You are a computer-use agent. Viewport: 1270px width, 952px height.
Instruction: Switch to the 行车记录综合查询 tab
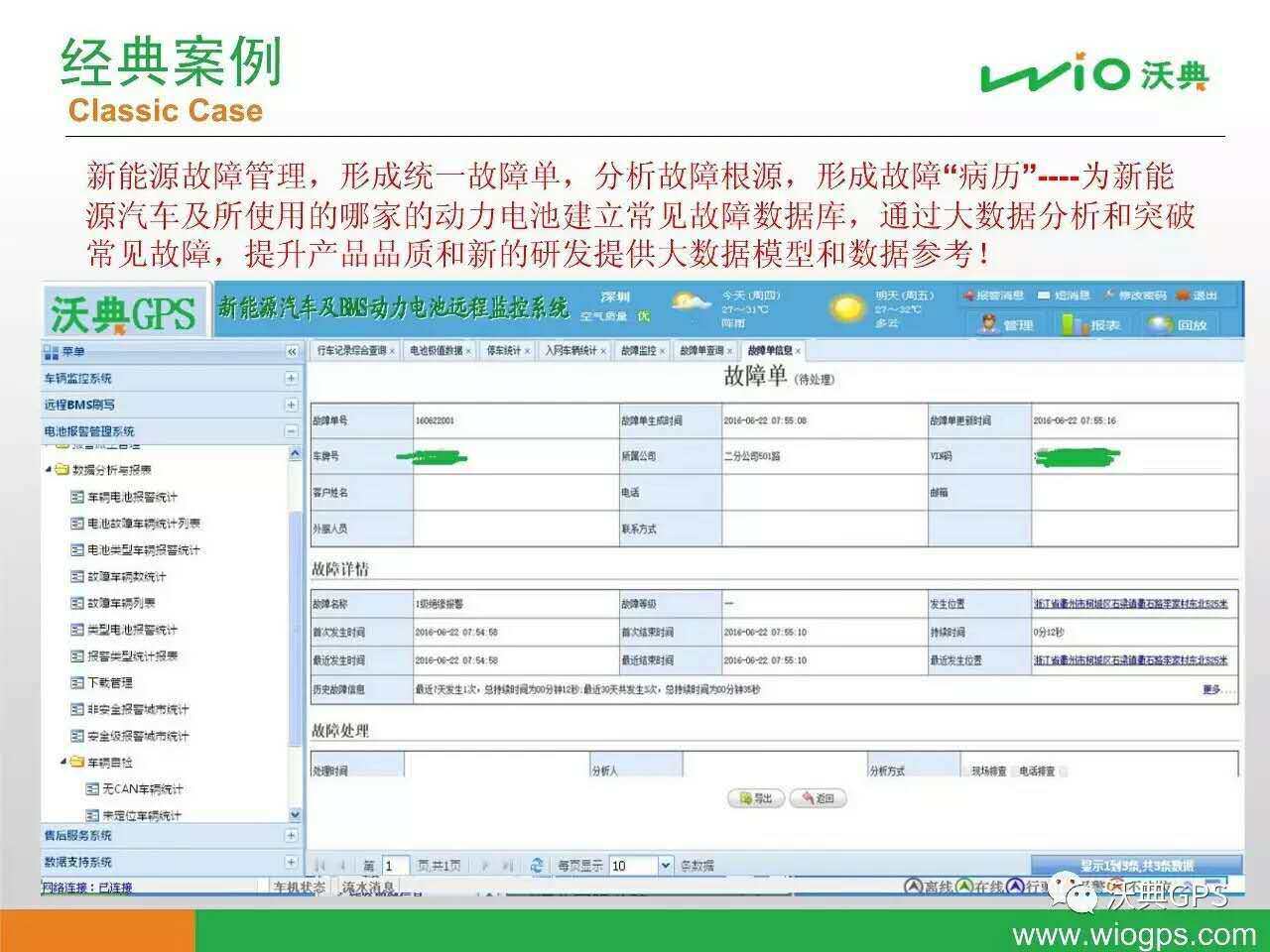352,351
